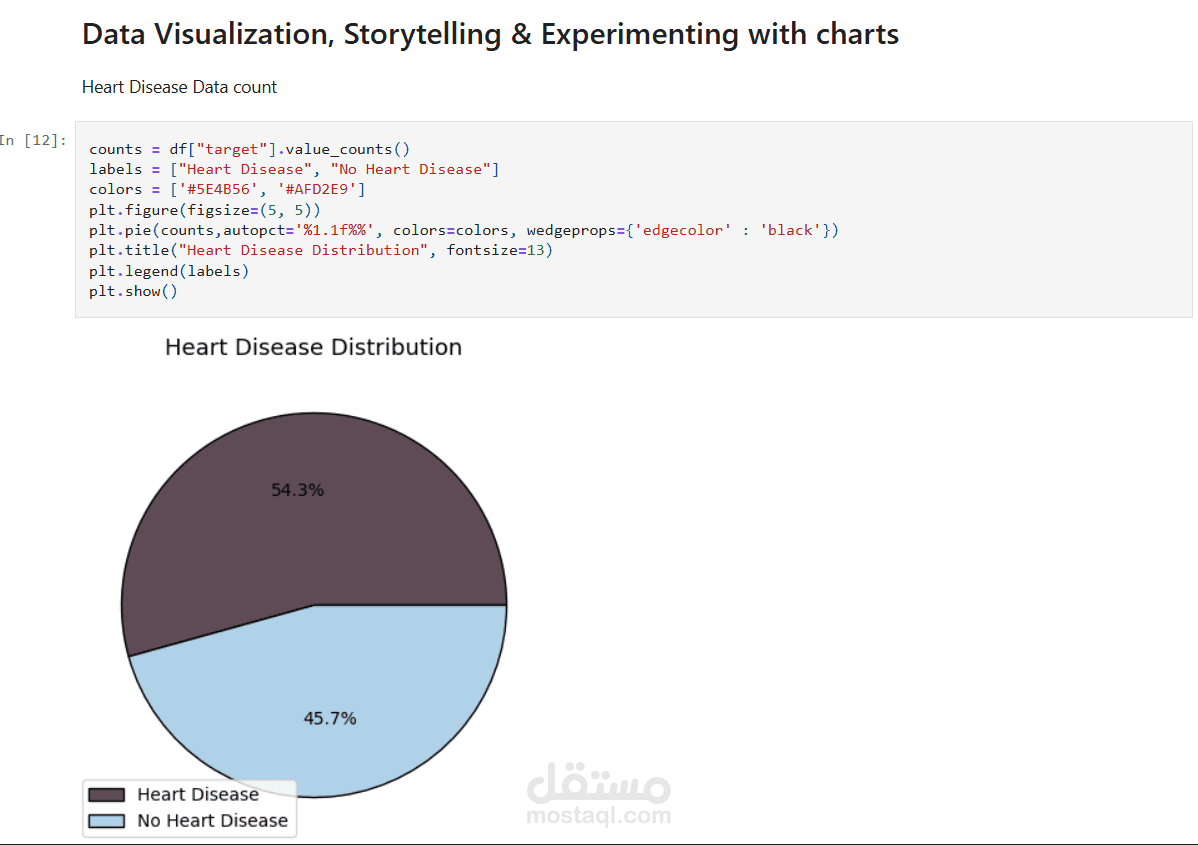1198x845 pixels.
Task: Click the dark Heart Disease legend swatch
Action: tap(107, 794)
